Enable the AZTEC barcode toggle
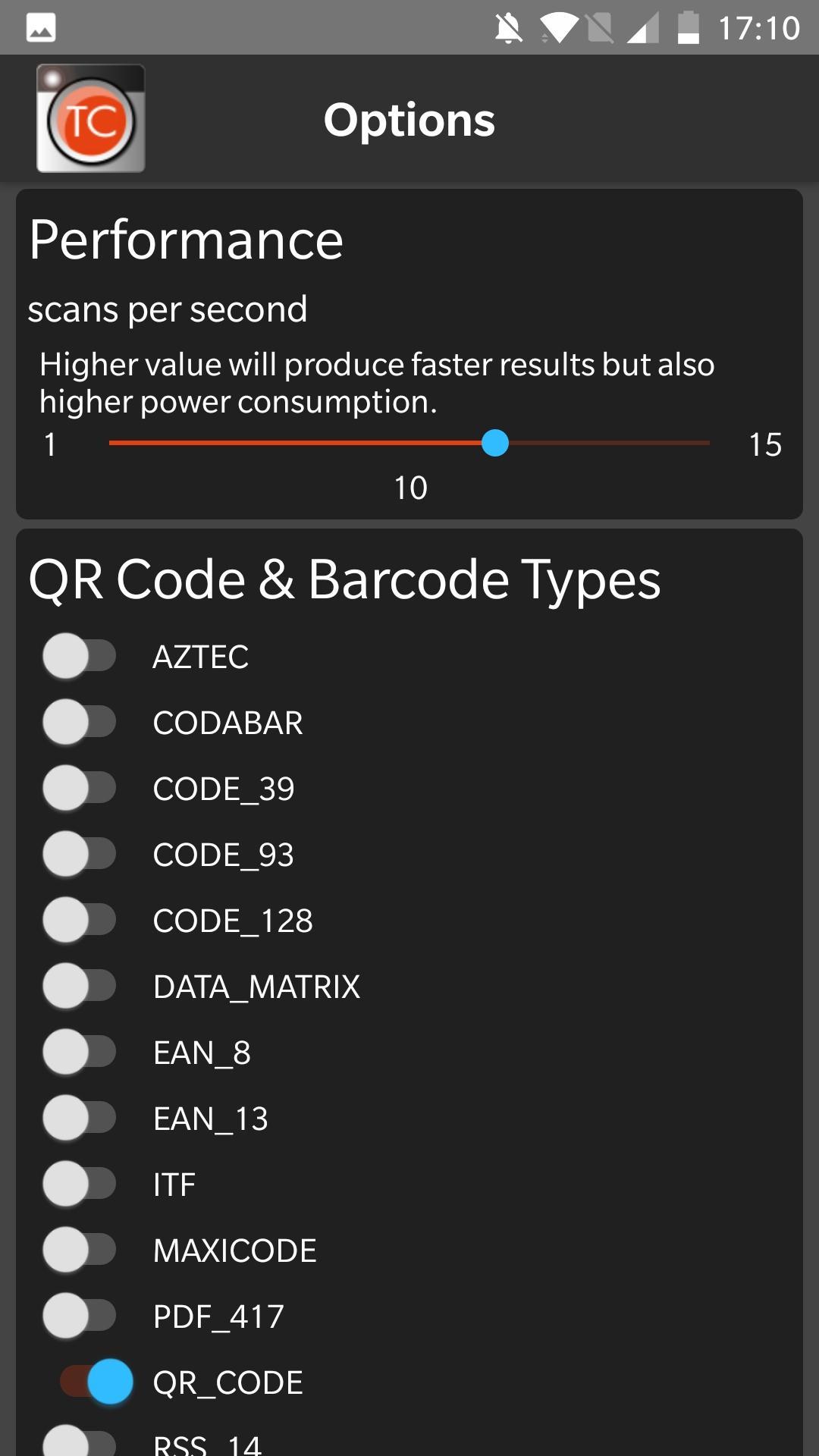 80,656
